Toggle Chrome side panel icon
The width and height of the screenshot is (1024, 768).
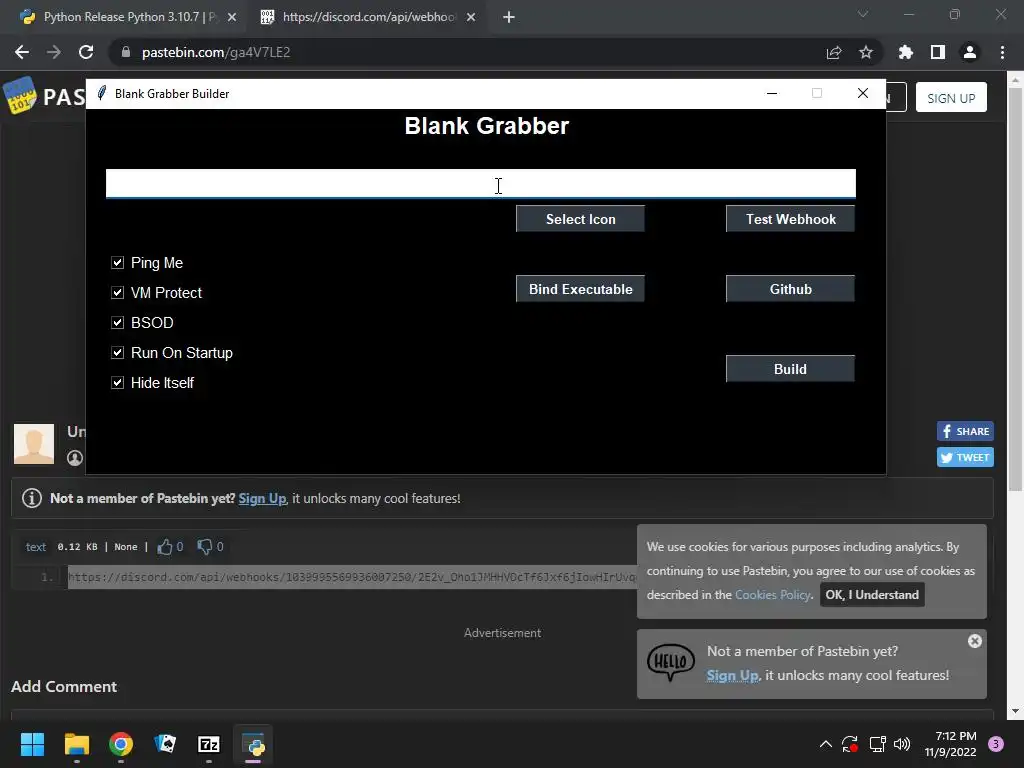point(938,52)
